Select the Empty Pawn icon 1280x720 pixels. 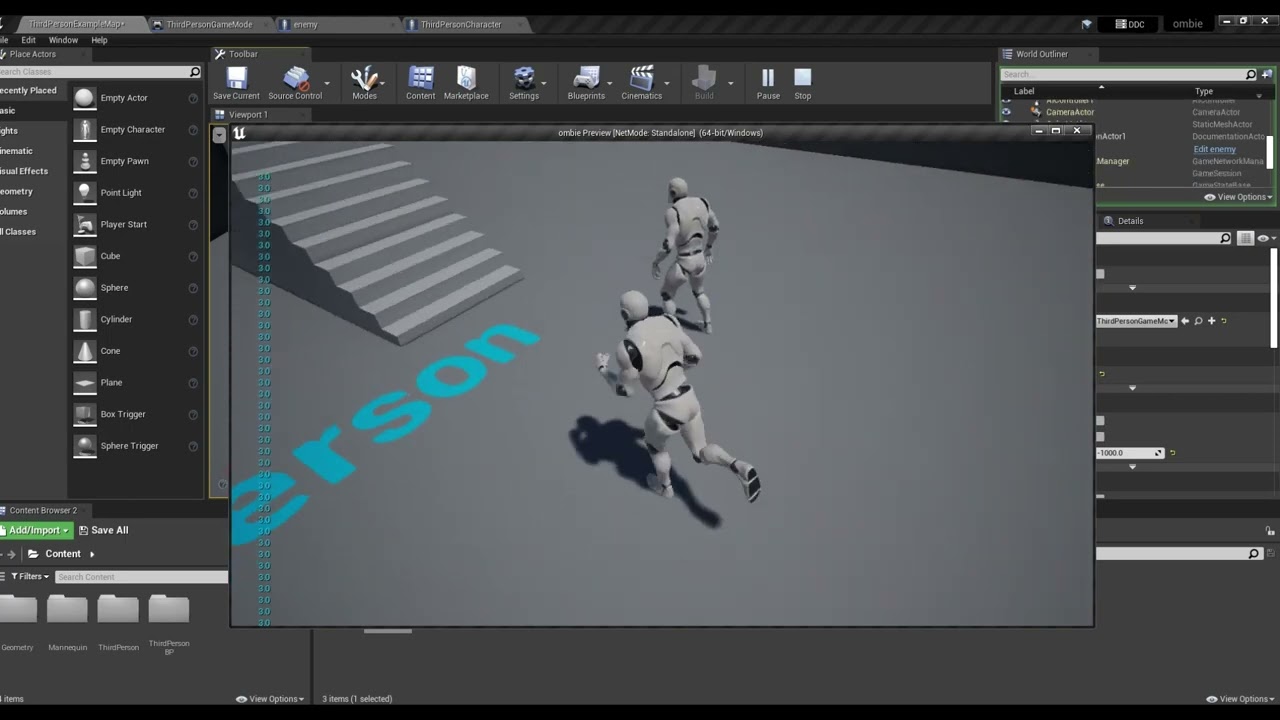tap(85, 161)
